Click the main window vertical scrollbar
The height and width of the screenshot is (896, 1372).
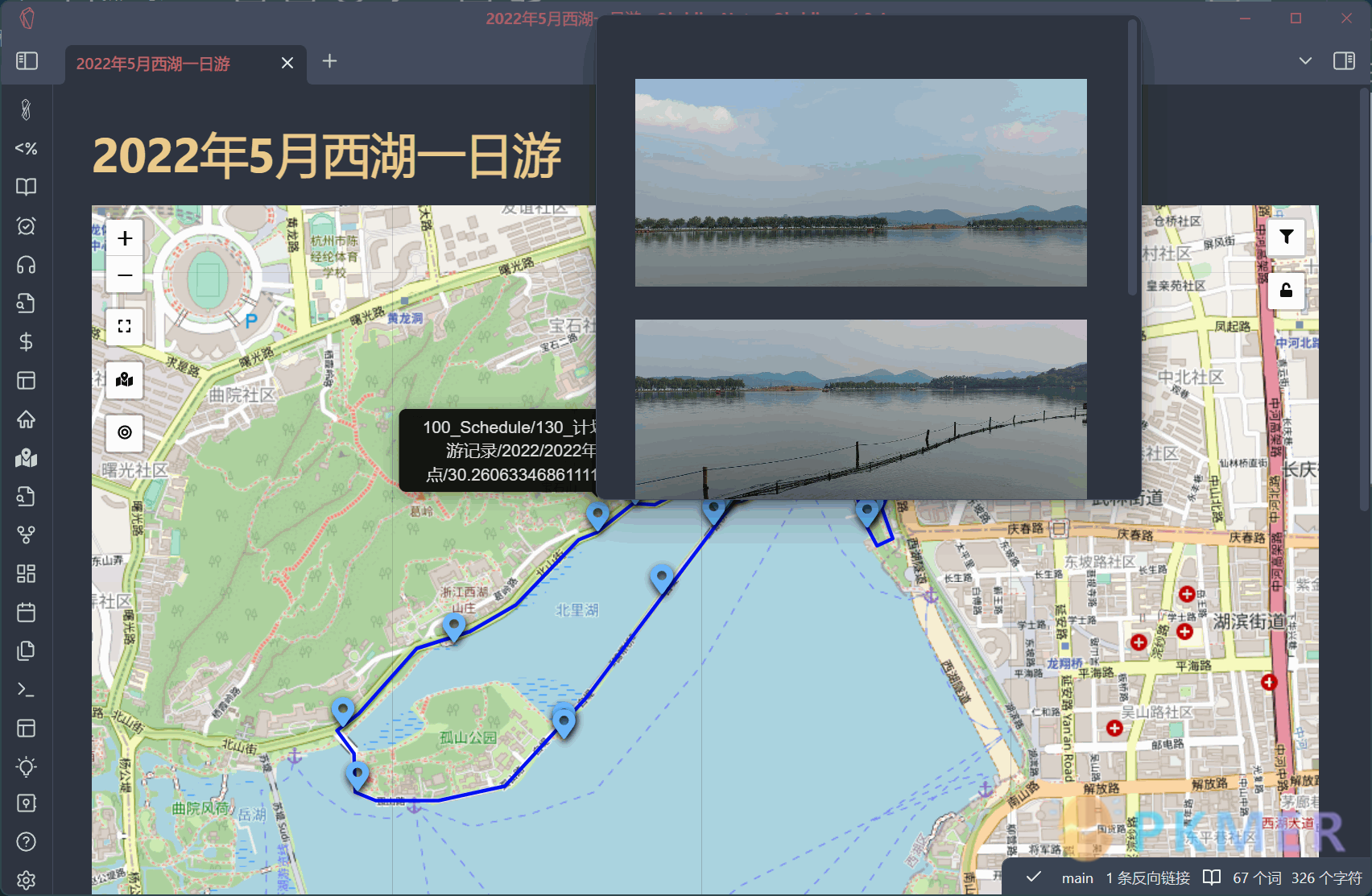click(x=1364, y=298)
